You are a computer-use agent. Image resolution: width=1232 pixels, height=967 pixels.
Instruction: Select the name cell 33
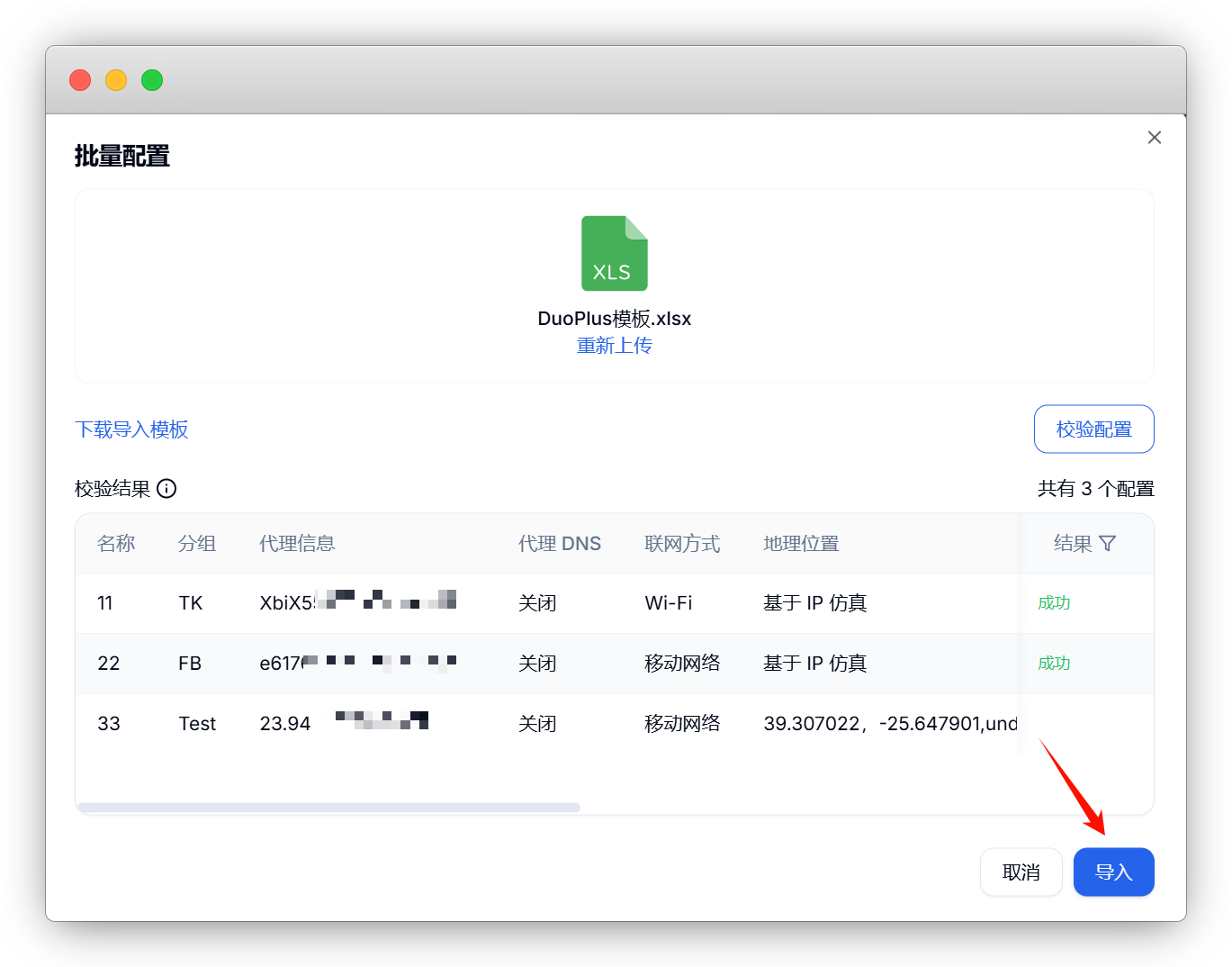(x=109, y=724)
